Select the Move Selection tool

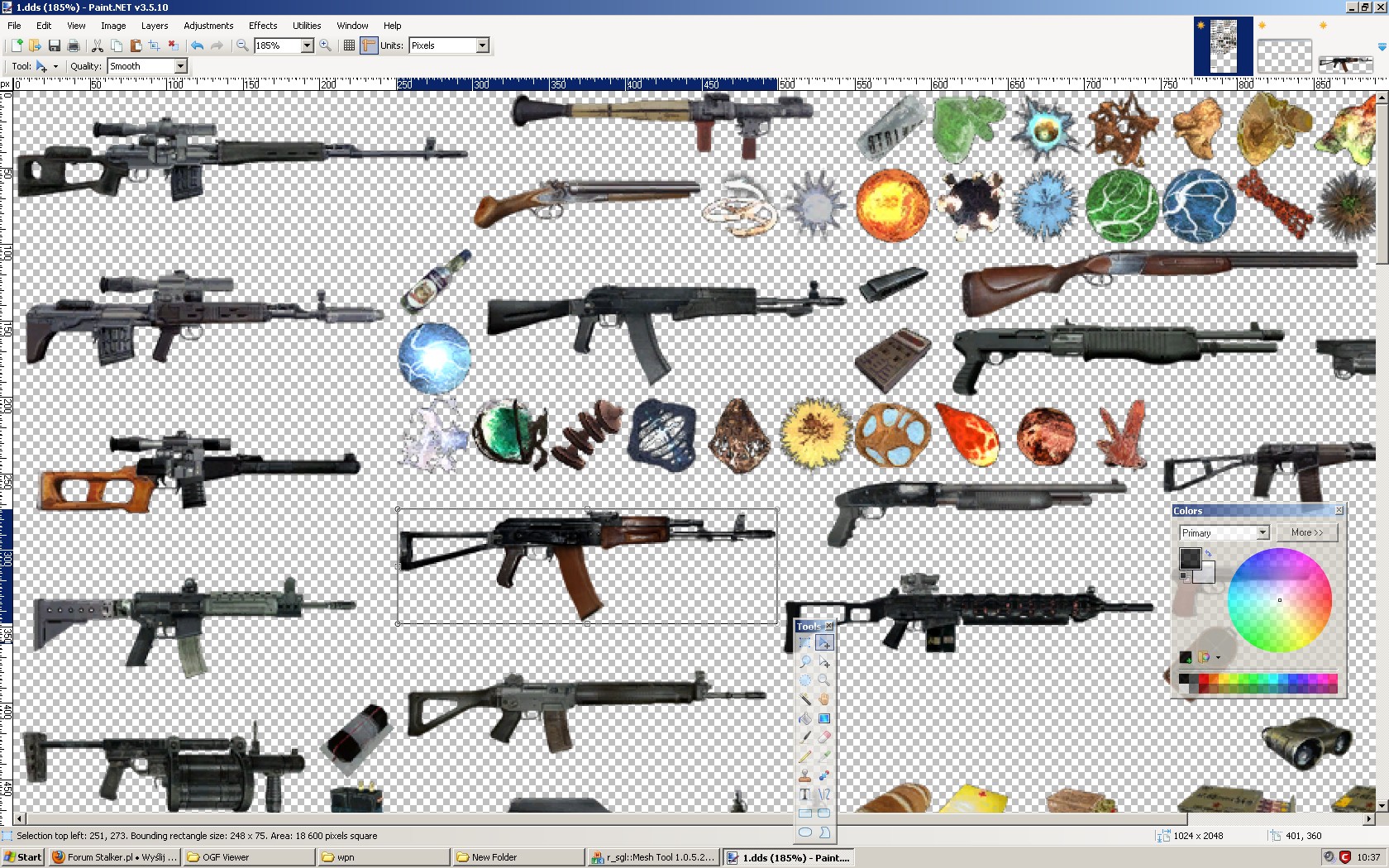[x=824, y=662]
